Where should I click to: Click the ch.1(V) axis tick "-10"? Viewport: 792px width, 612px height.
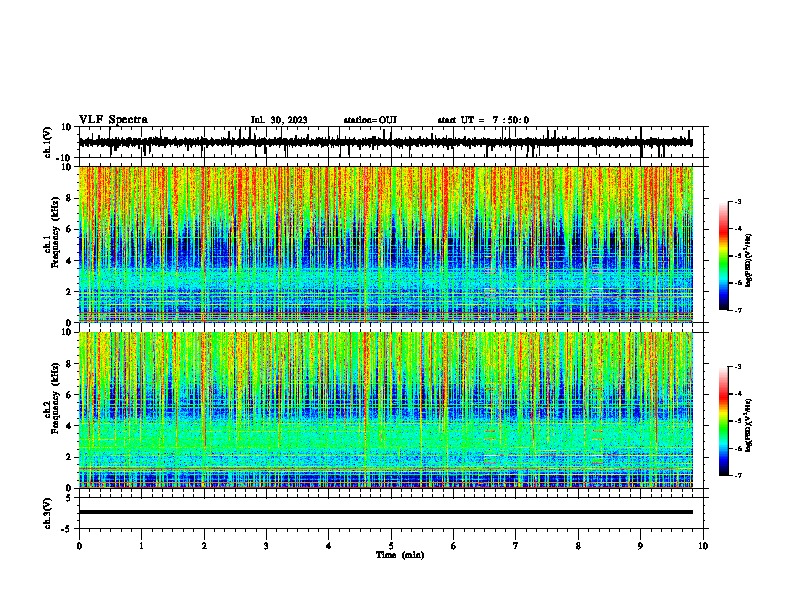(x=65, y=158)
